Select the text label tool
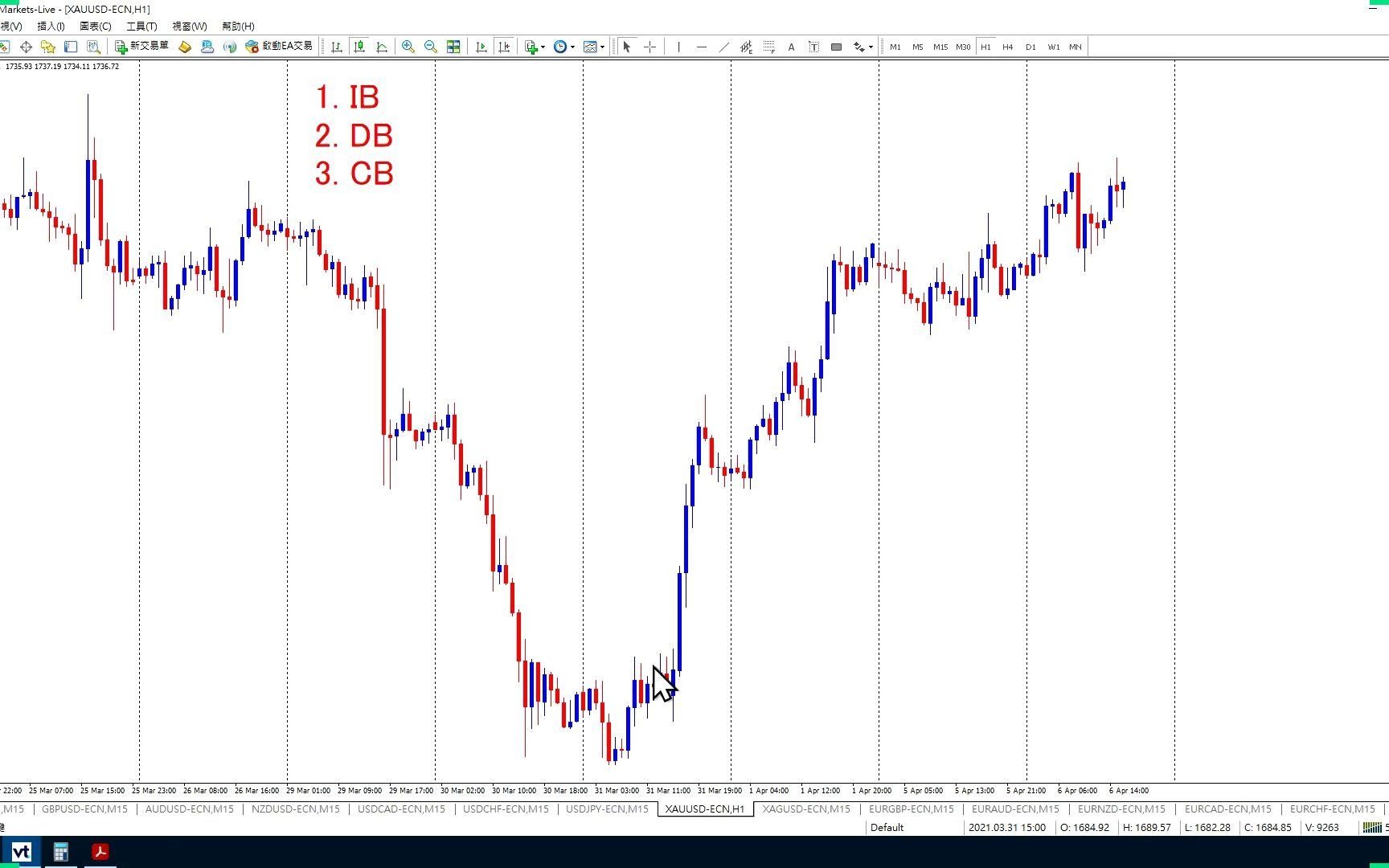 [x=813, y=47]
